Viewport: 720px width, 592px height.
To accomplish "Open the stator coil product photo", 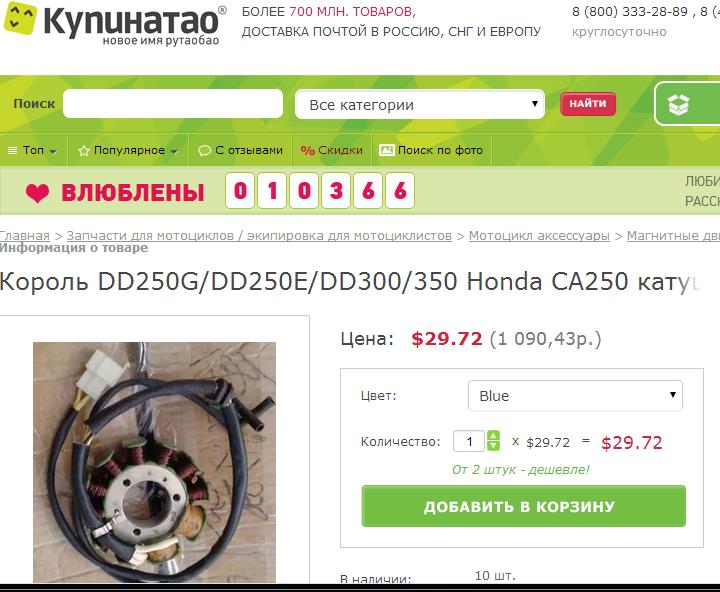I will click(x=154, y=462).
